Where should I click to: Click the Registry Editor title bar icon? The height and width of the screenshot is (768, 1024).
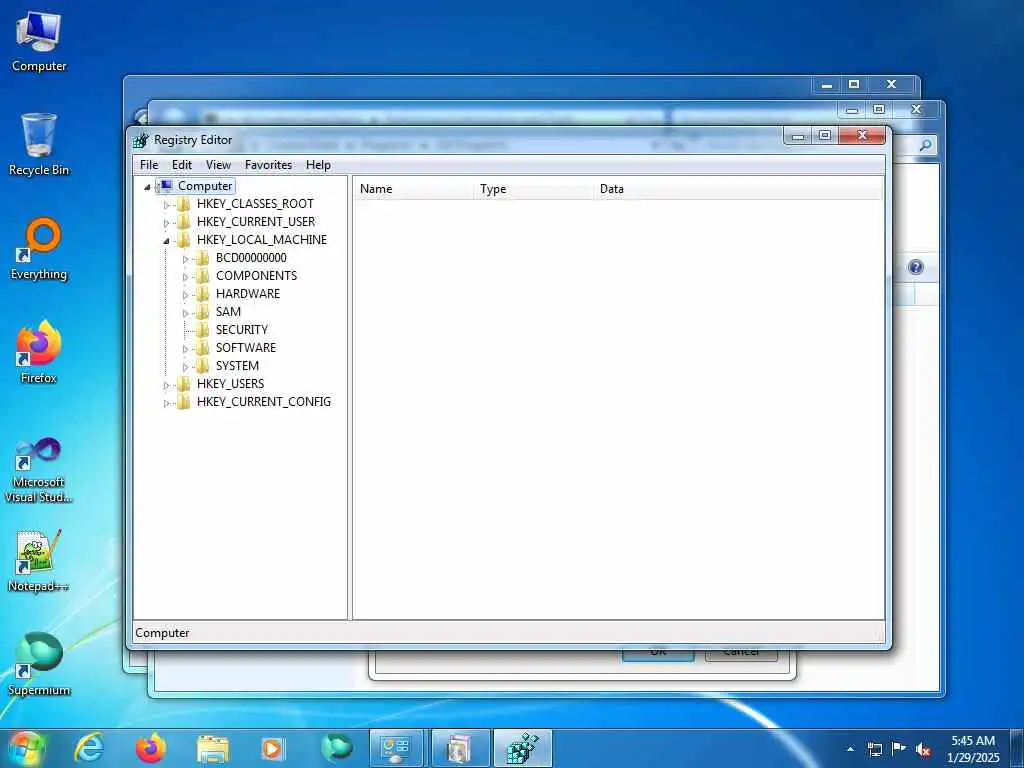coord(140,140)
